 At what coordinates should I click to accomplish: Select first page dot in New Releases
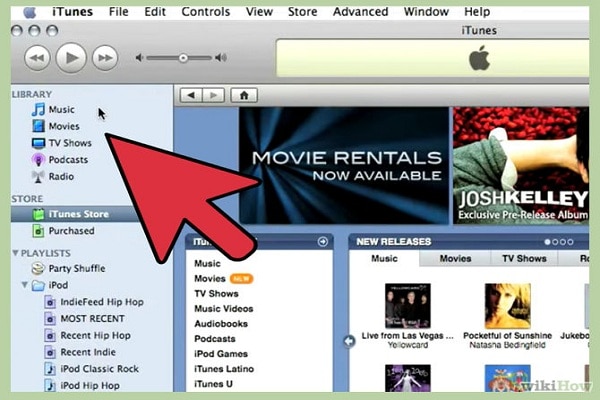click(547, 242)
